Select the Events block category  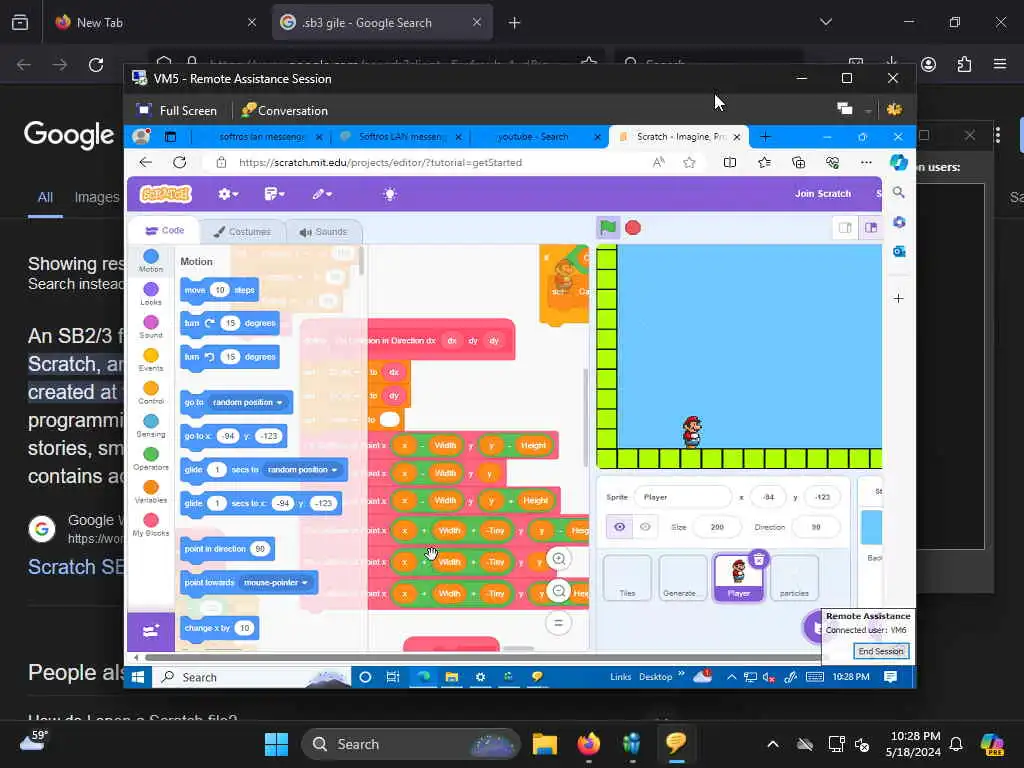pyautogui.click(x=151, y=359)
